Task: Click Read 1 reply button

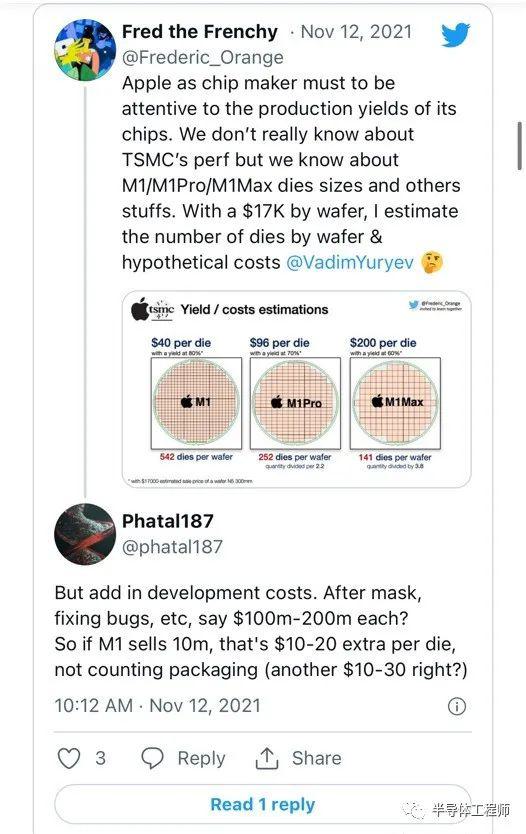Action: [263, 804]
